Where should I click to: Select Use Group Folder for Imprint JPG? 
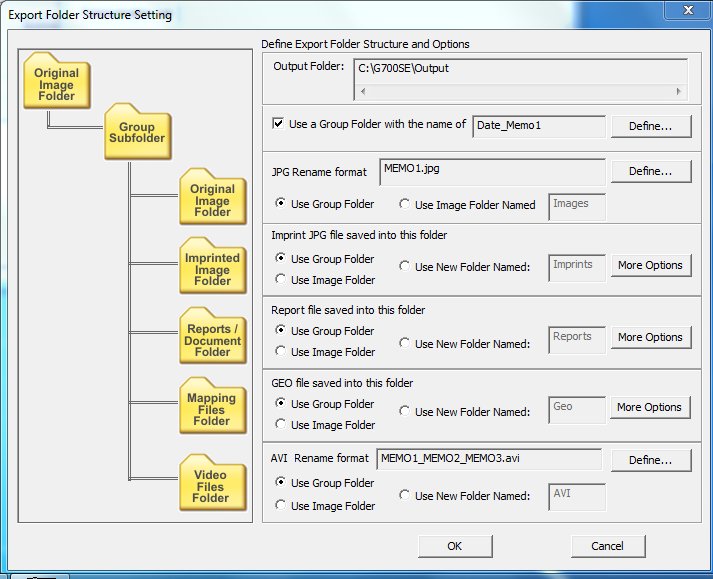tap(281, 258)
